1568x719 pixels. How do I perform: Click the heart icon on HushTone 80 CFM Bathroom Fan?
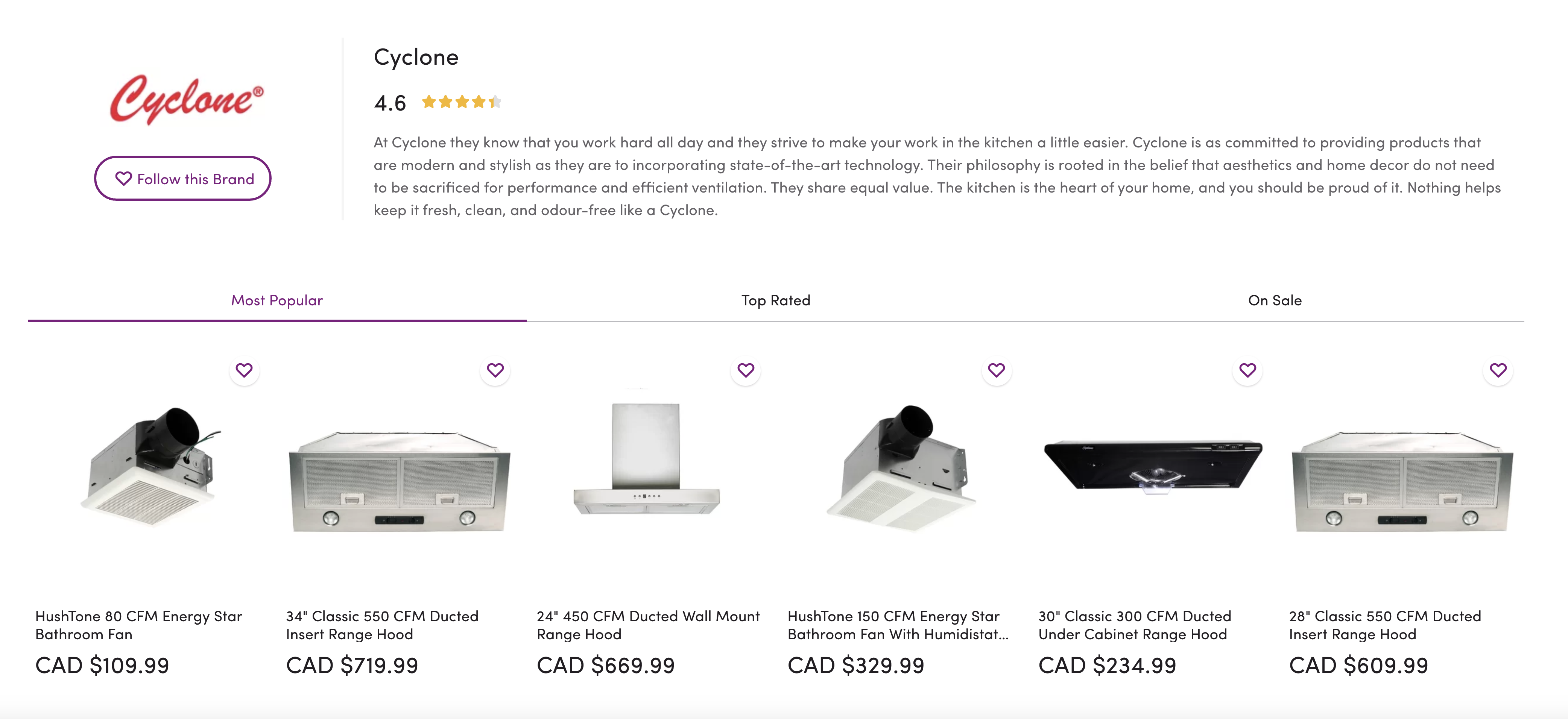tap(245, 370)
